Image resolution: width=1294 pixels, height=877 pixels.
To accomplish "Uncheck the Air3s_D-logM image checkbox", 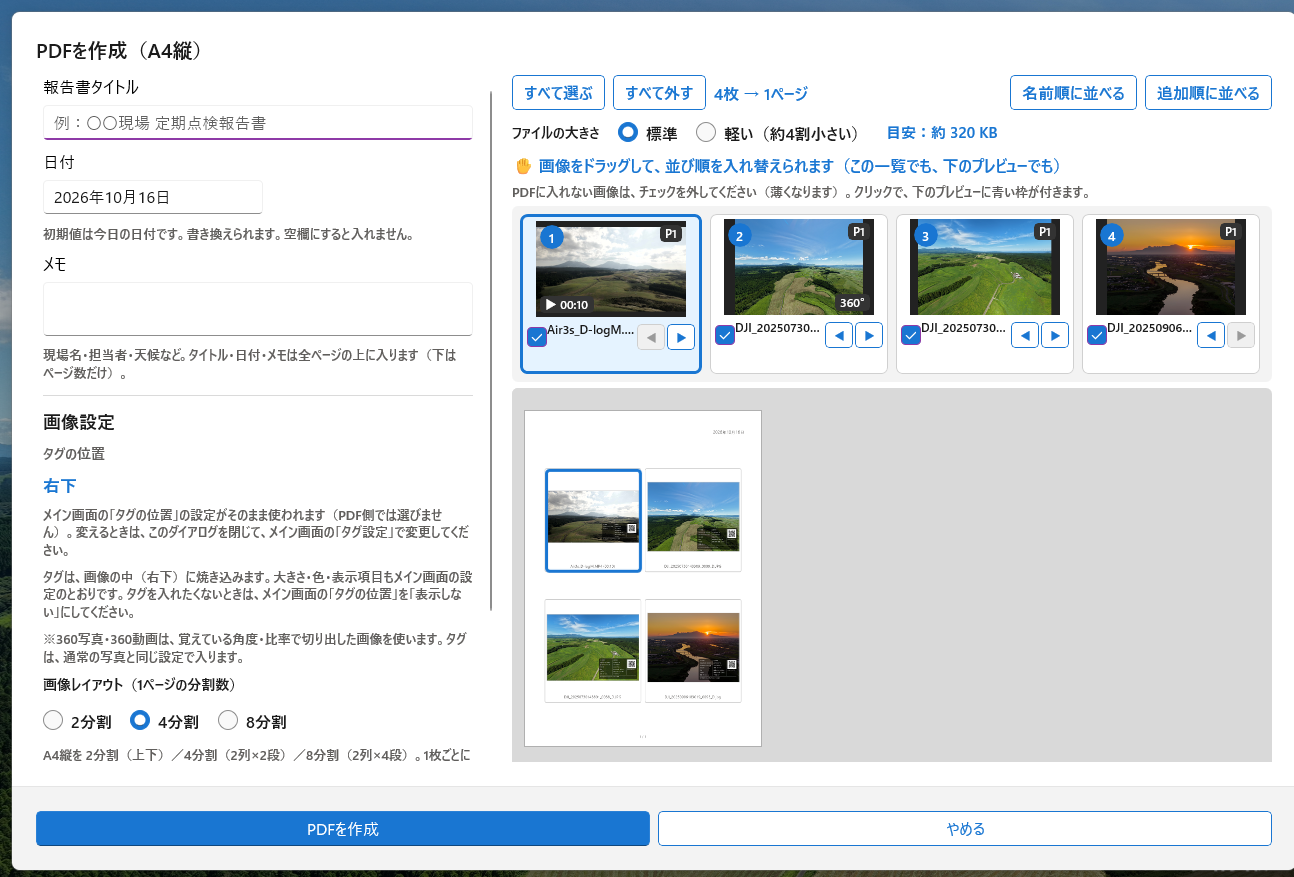I will [537, 338].
